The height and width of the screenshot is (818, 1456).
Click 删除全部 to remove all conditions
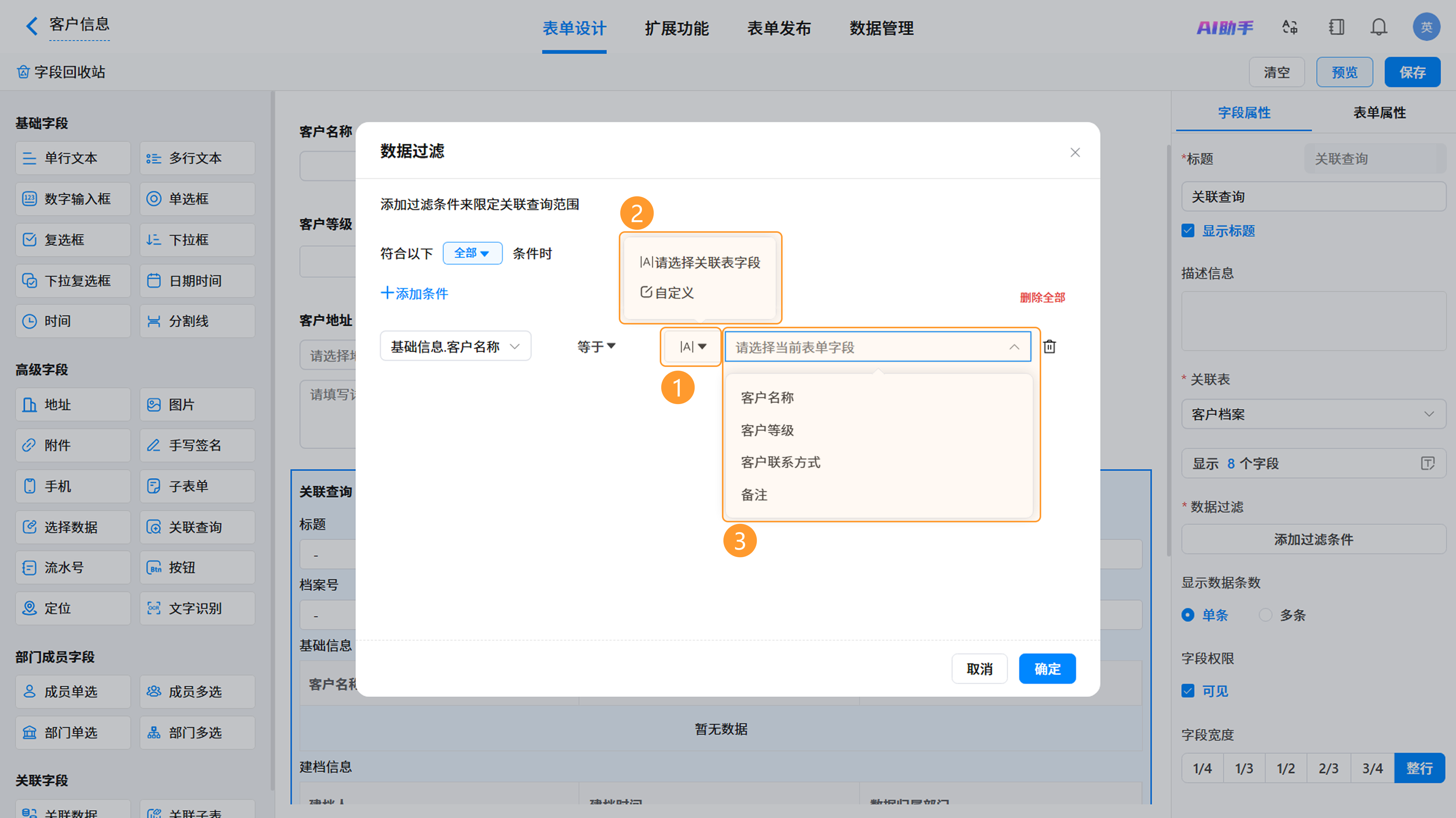(1042, 297)
